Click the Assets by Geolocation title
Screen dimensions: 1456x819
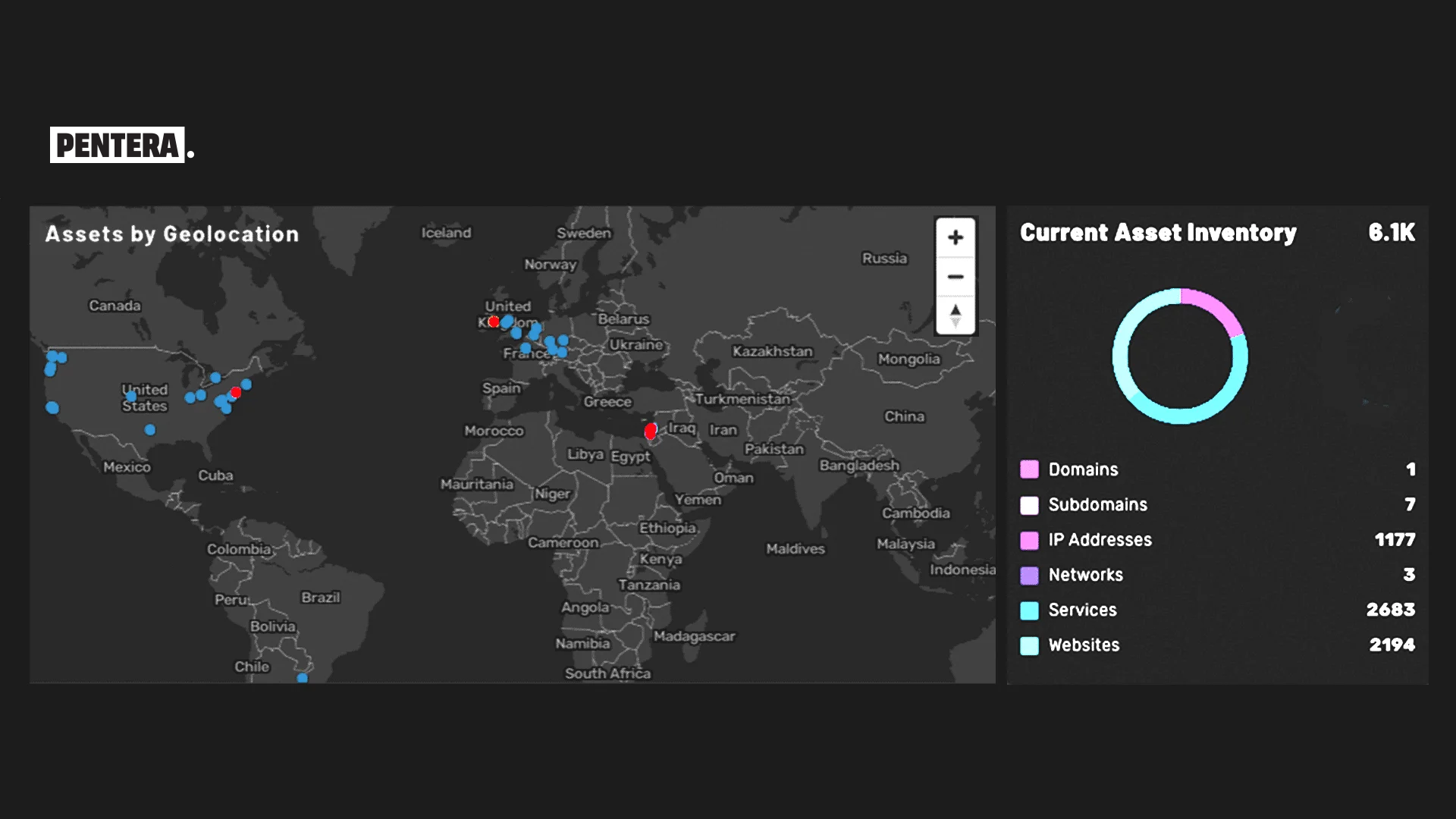[172, 234]
